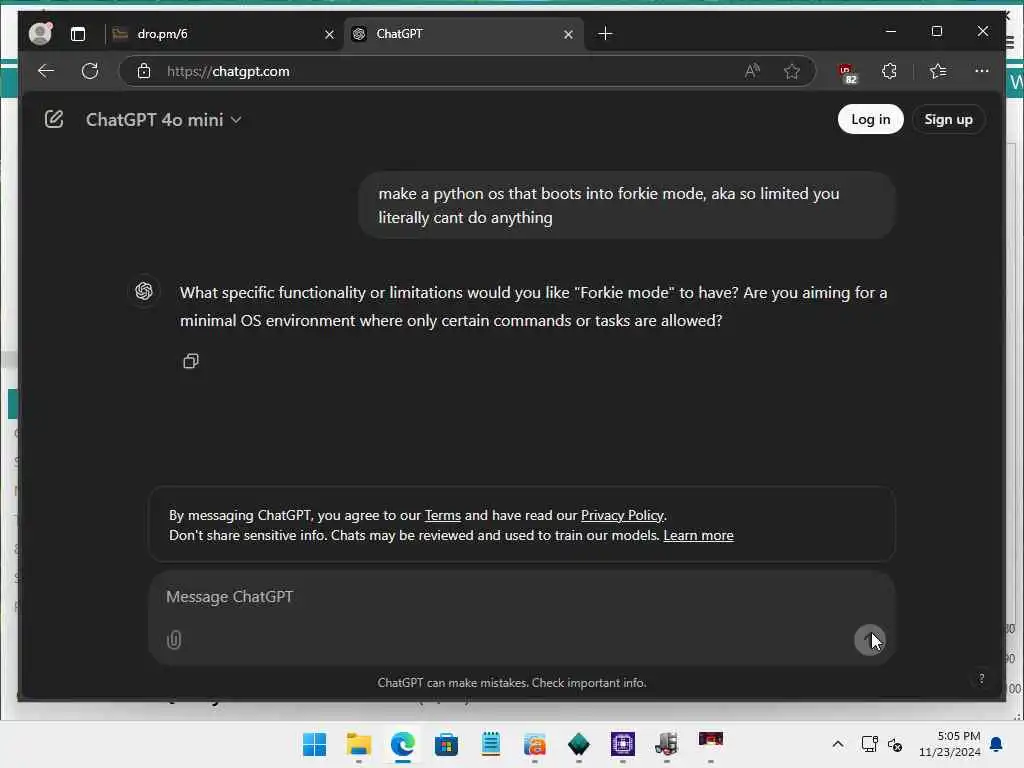View site information lock icon
The image size is (1024, 768).
point(144,71)
